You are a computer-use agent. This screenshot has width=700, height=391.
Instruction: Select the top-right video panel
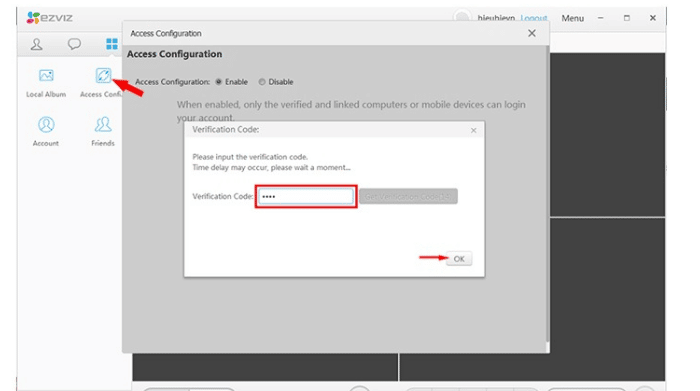click(x=608, y=134)
